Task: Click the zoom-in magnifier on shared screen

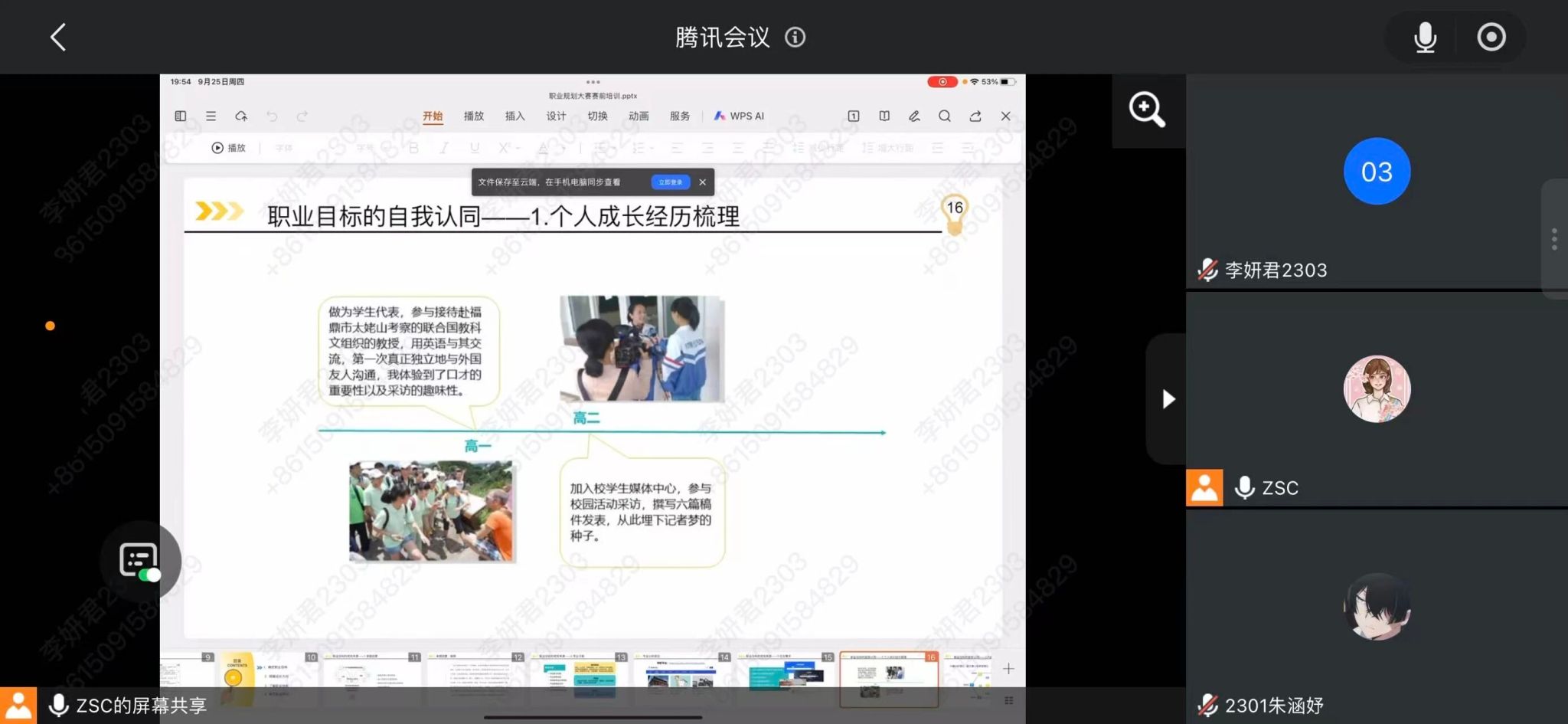Action: 1146,110
